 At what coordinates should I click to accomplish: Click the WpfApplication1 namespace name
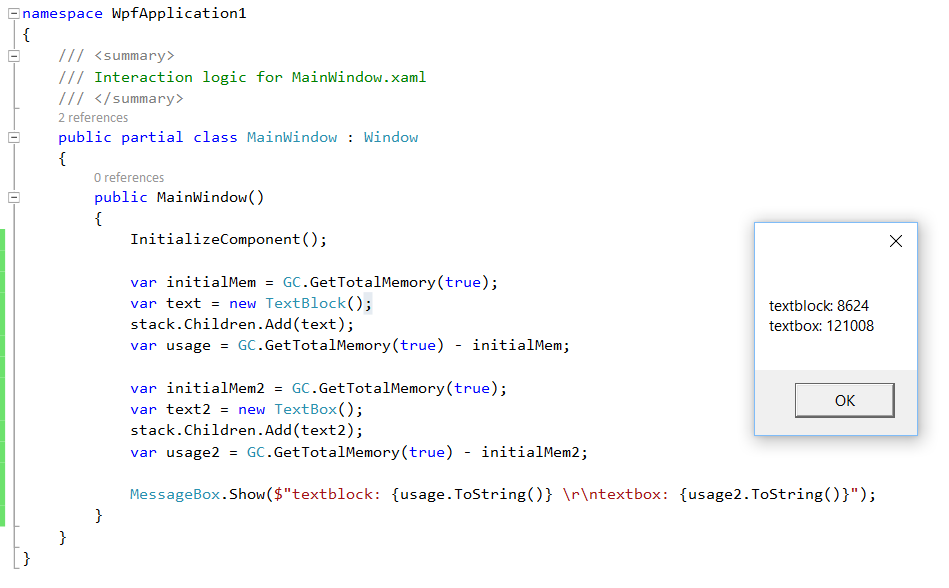179,14
